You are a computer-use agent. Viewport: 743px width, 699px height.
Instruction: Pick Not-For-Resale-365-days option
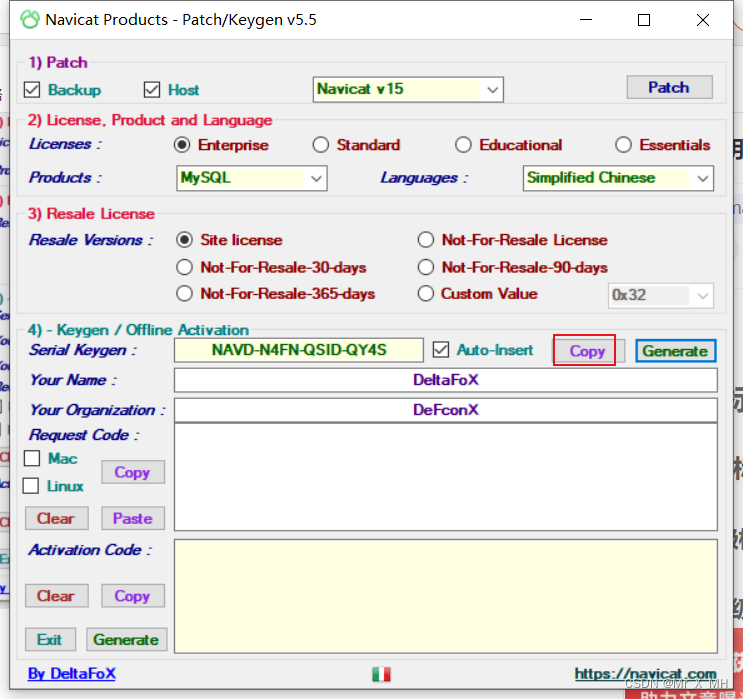tap(184, 293)
